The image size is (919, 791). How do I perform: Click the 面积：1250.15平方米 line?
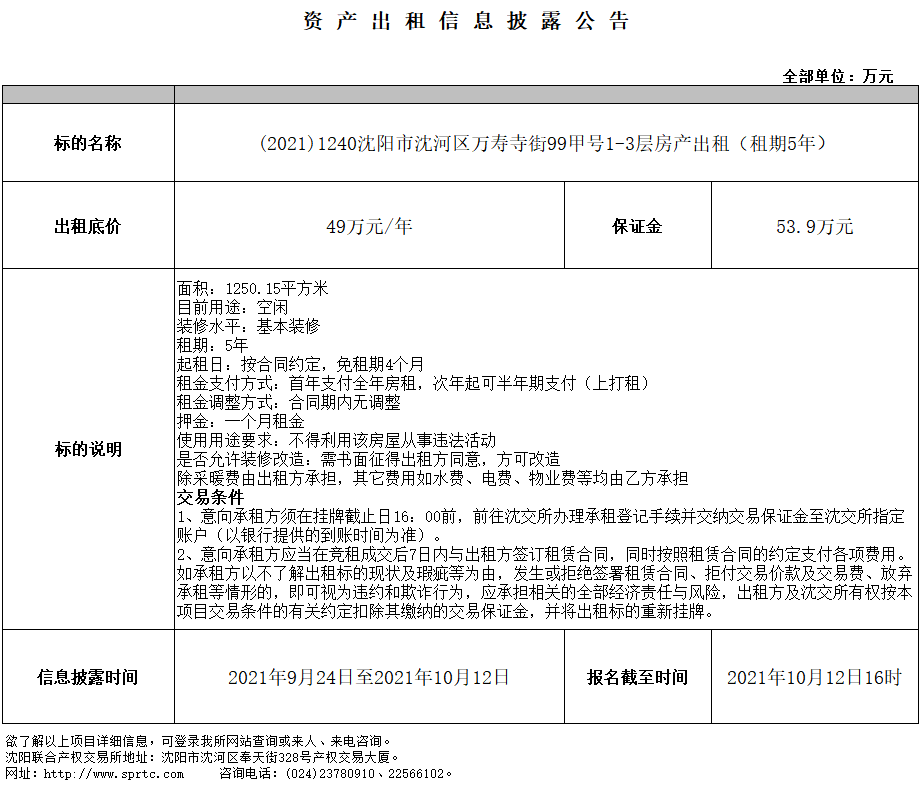coord(252,289)
